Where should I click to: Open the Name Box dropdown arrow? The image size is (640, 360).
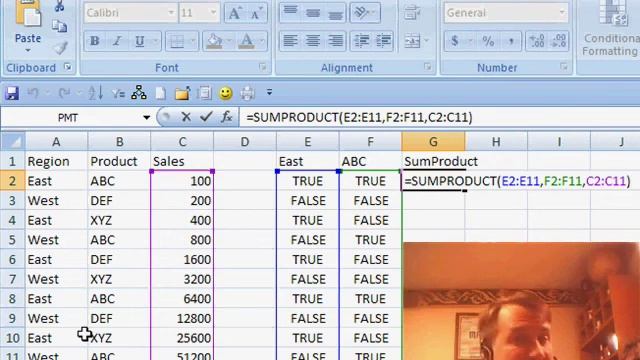[146, 118]
